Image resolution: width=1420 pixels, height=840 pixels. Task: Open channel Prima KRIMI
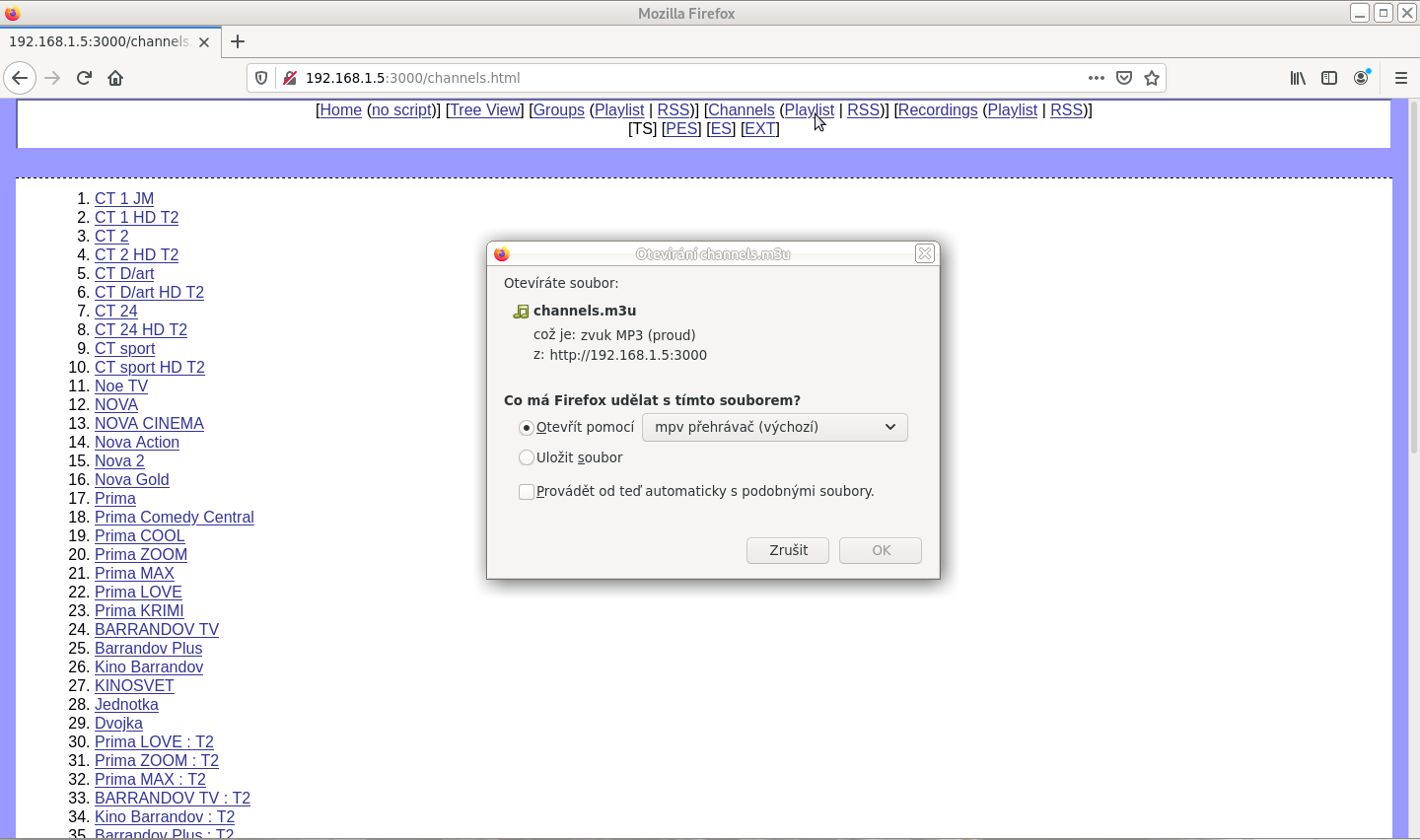tap(139, 610)
